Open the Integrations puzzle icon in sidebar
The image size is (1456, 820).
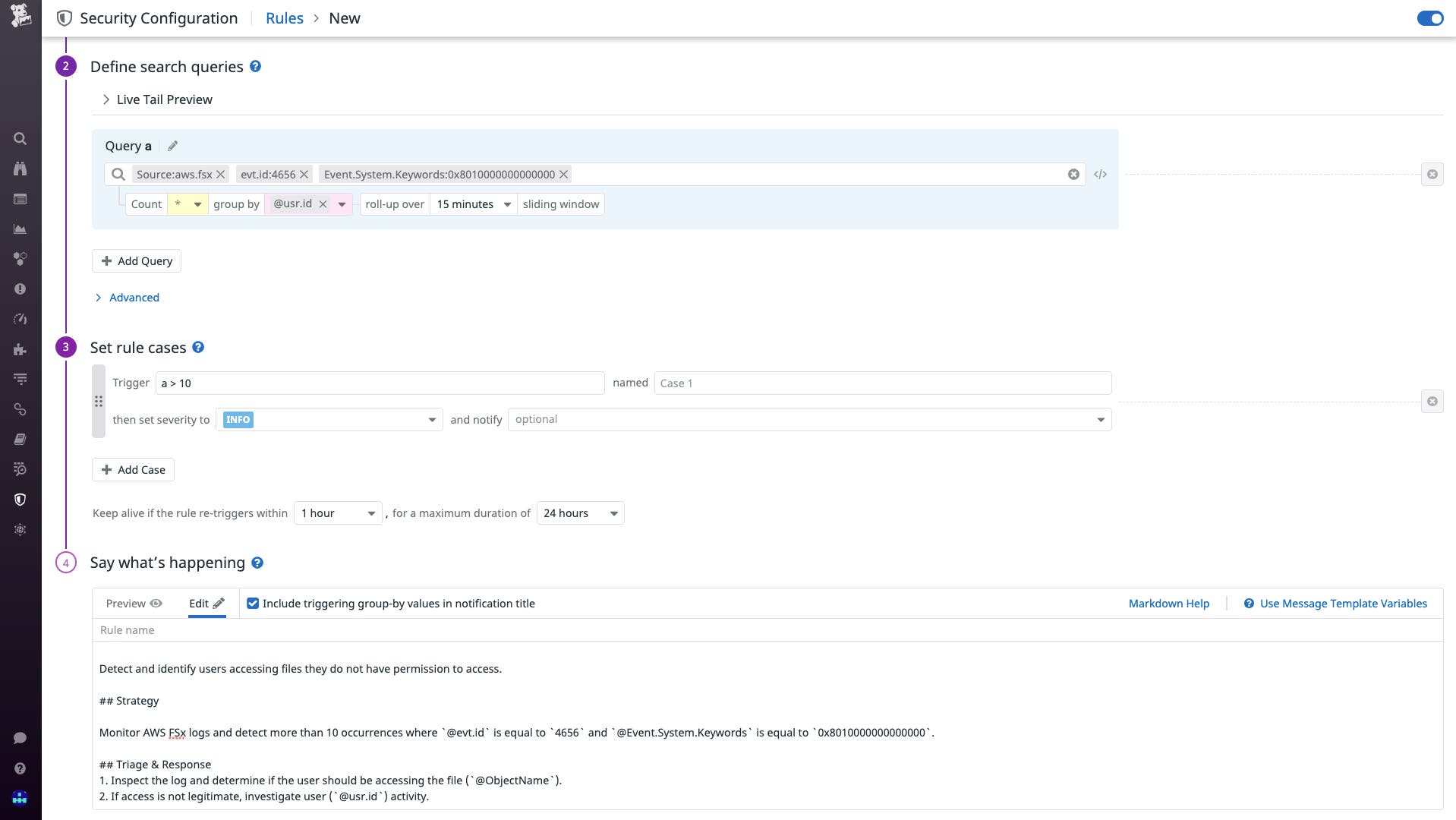20,348
